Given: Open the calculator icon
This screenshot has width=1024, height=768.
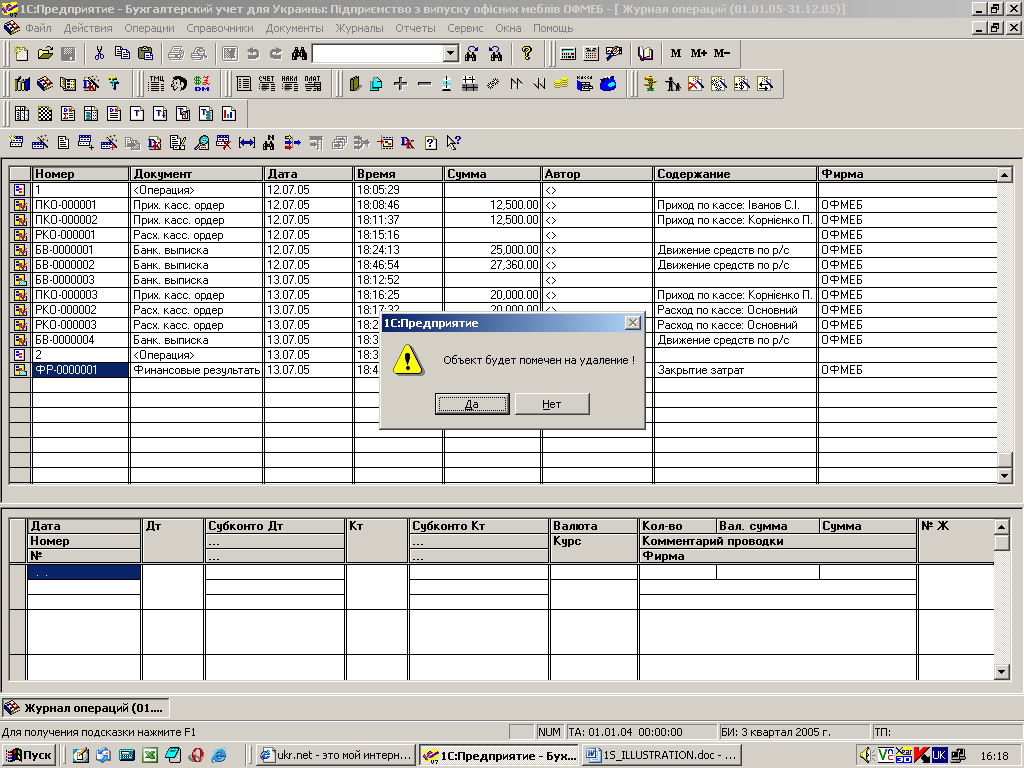Looking at the screenshot, I should [568, 54].
